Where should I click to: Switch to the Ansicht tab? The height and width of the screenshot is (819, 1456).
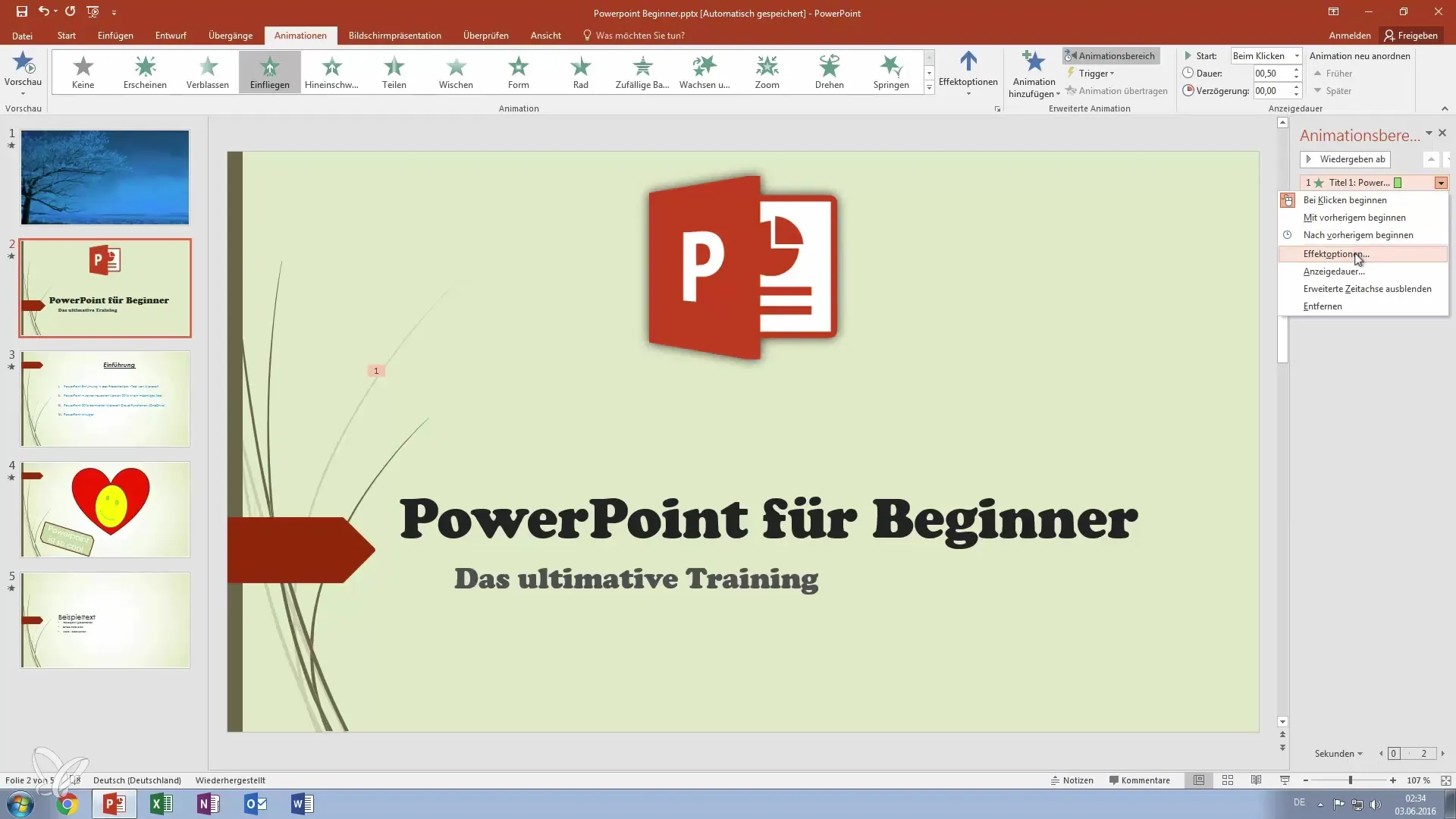click(545, 35)
